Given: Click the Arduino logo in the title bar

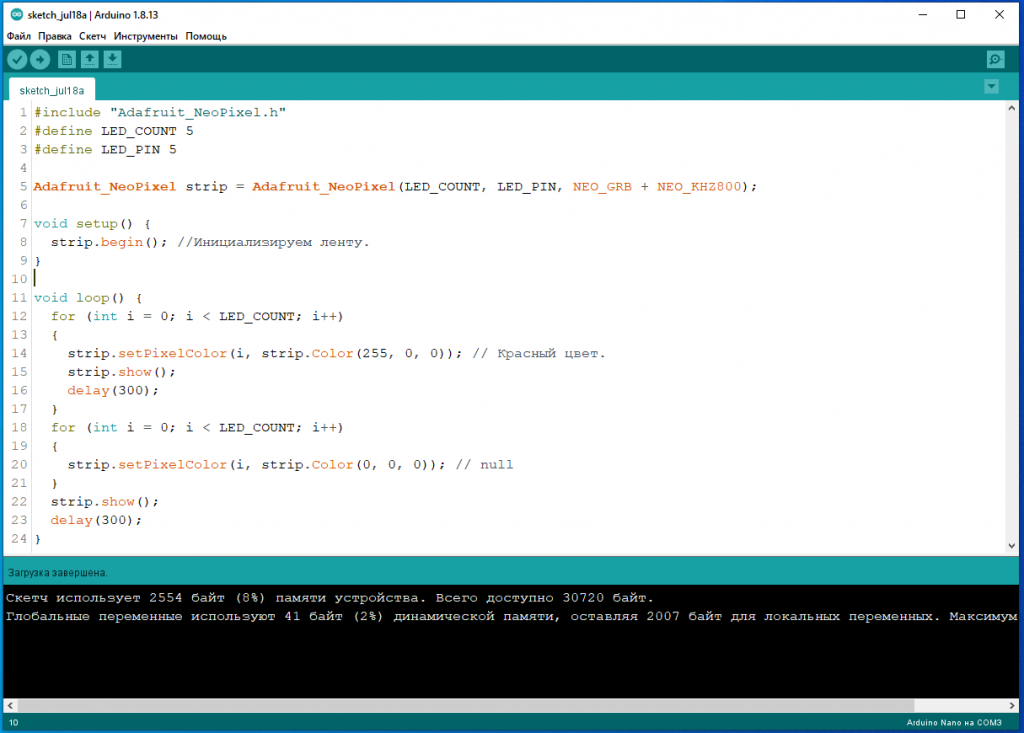Looking at the screenshot, I should coord(15,15).
